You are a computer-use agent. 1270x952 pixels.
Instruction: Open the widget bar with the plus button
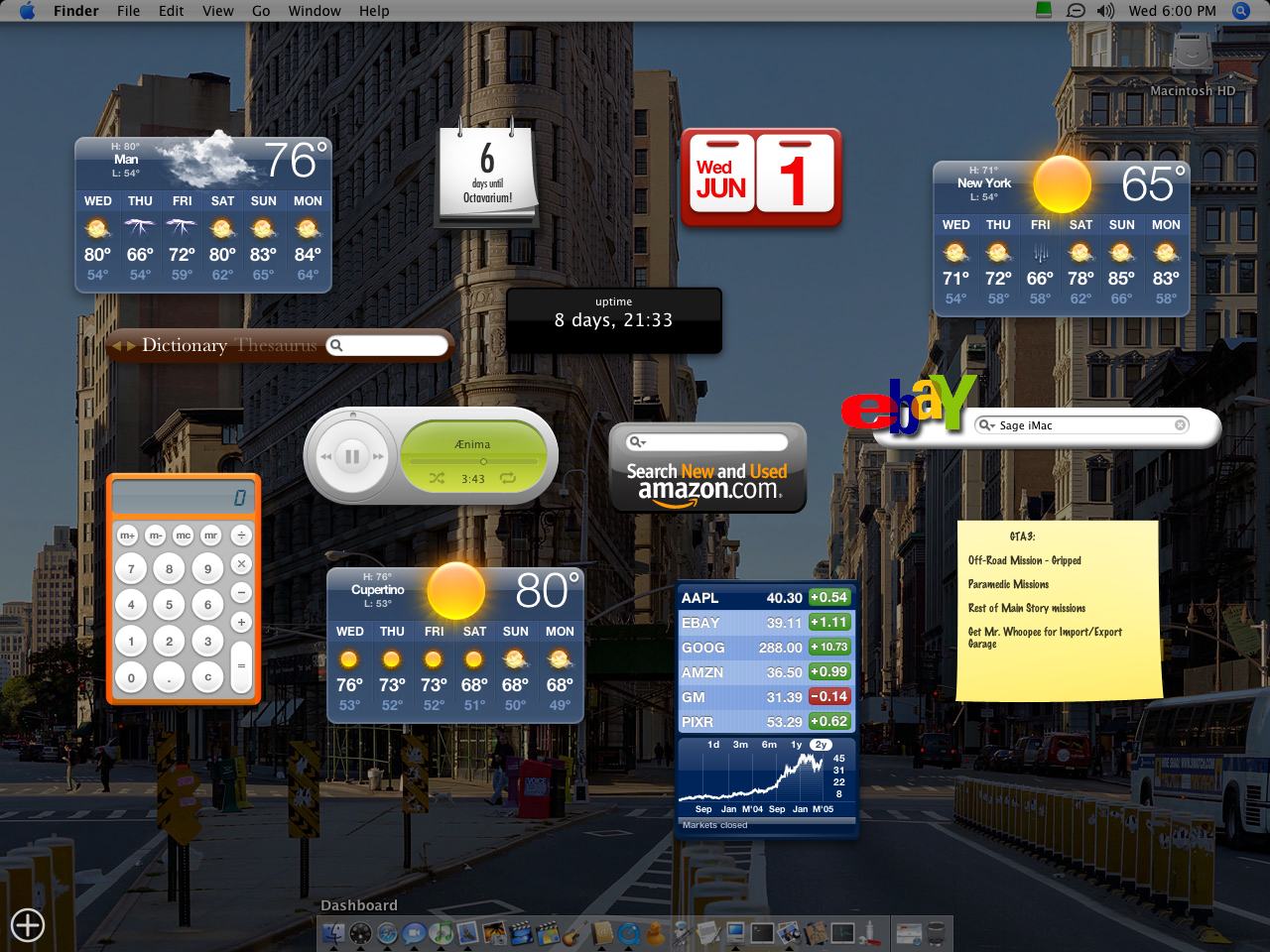pyautogui.click(x=28, y=925)
